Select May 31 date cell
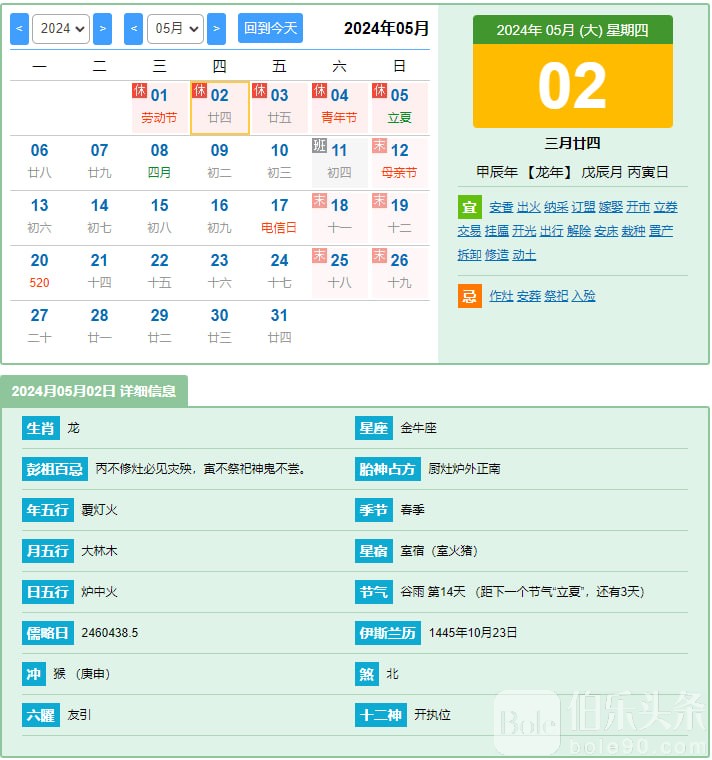 pos(279,325)
